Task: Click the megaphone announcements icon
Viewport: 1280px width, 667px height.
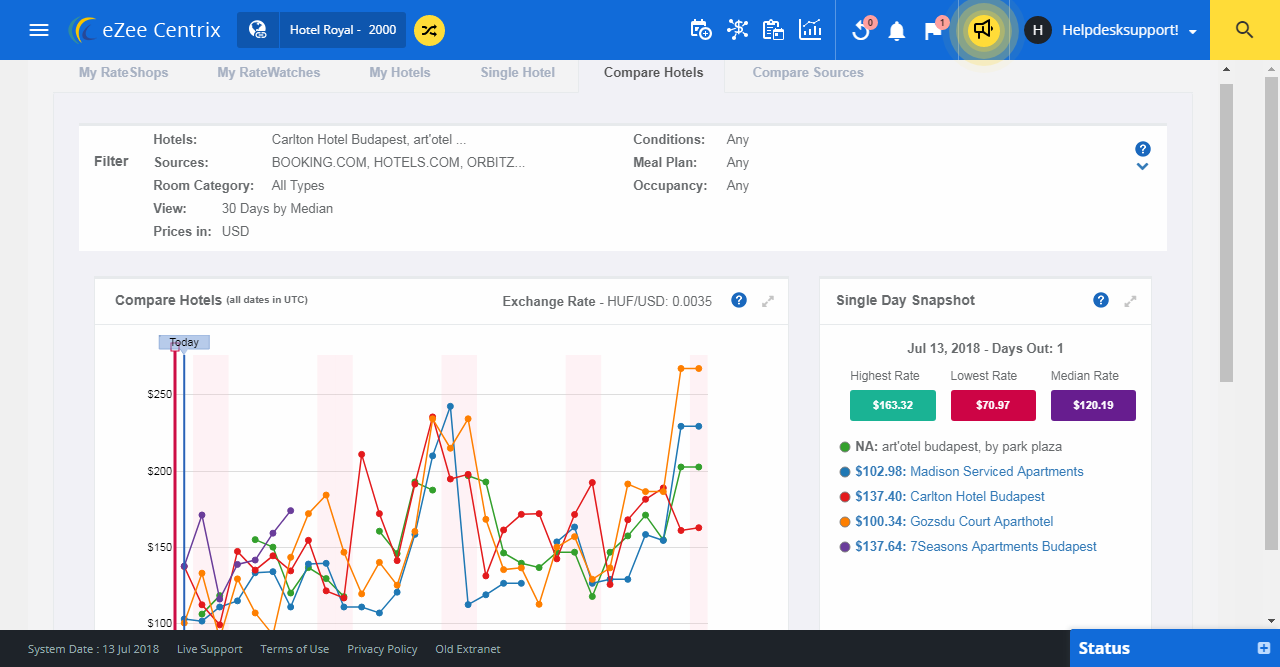Action: 983,30
